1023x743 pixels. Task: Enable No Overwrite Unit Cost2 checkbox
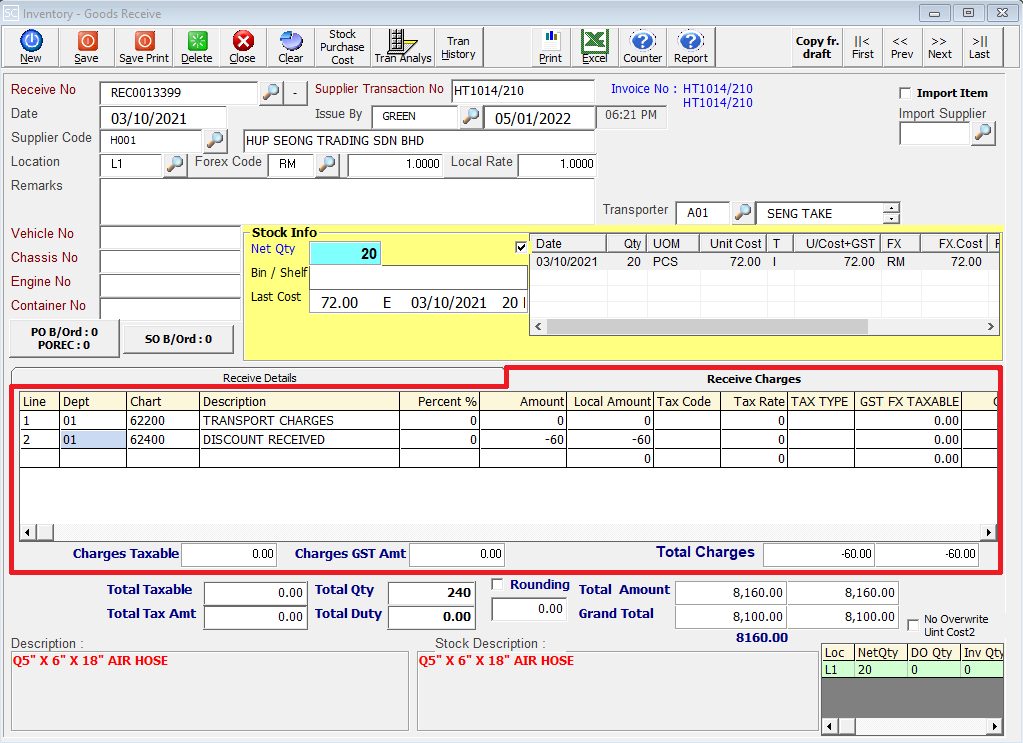click(x=913, y=625)
